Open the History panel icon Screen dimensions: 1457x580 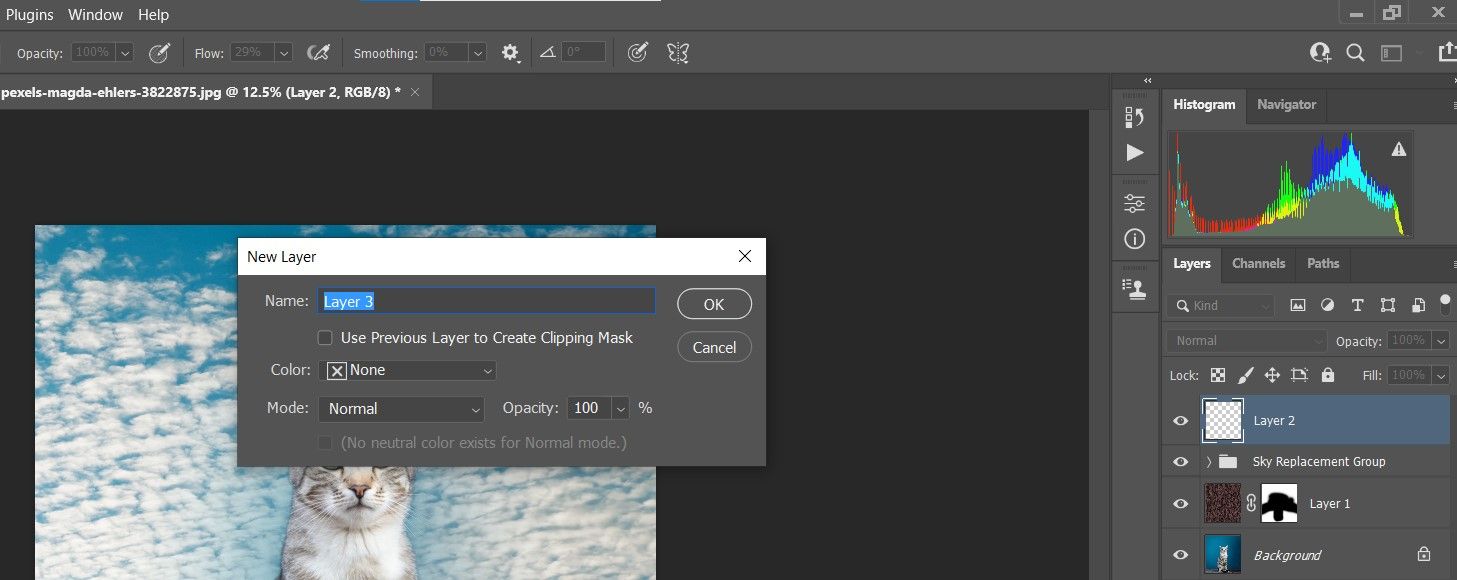[x=1134, y=117]
